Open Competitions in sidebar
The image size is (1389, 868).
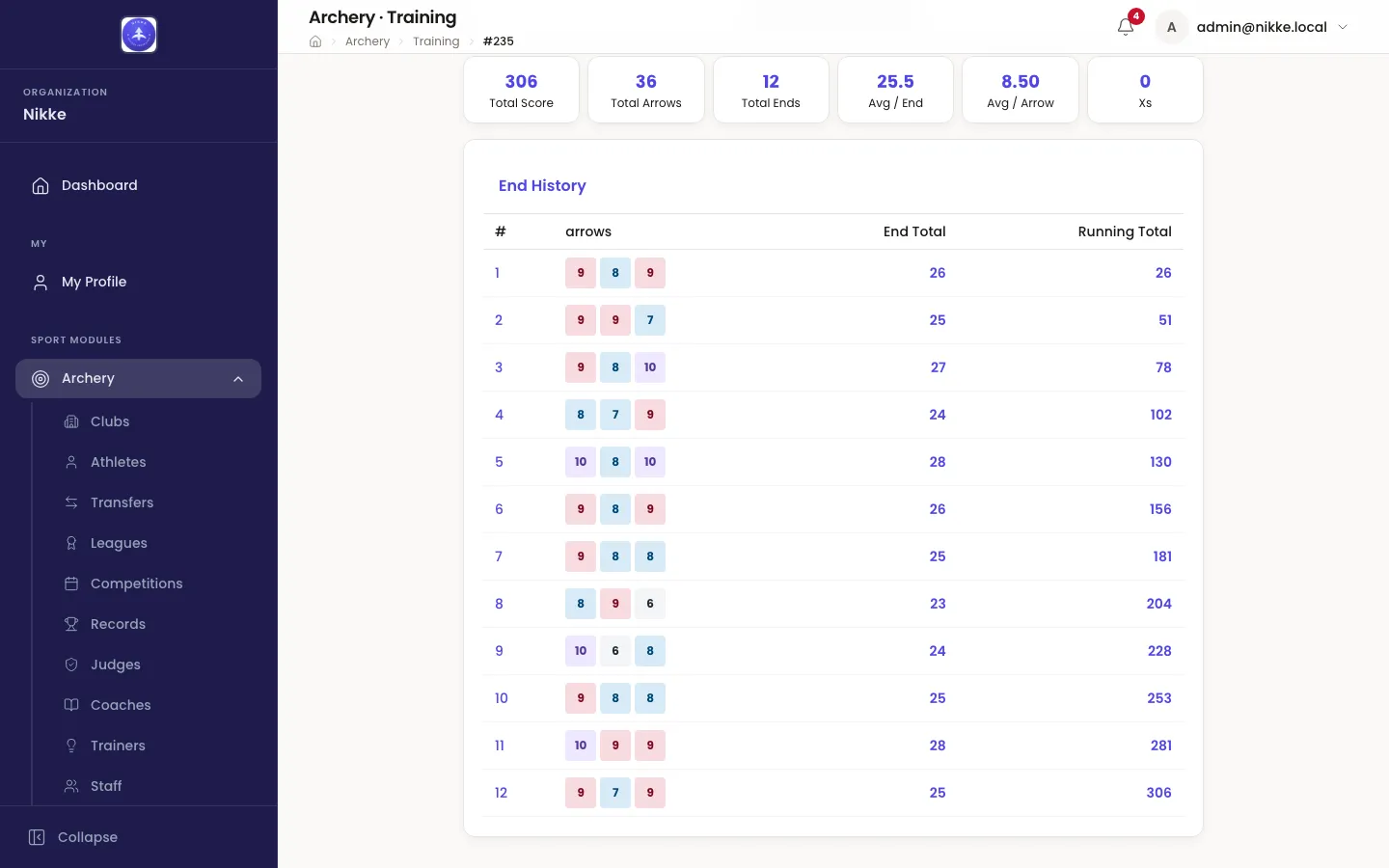pos(154,583)
